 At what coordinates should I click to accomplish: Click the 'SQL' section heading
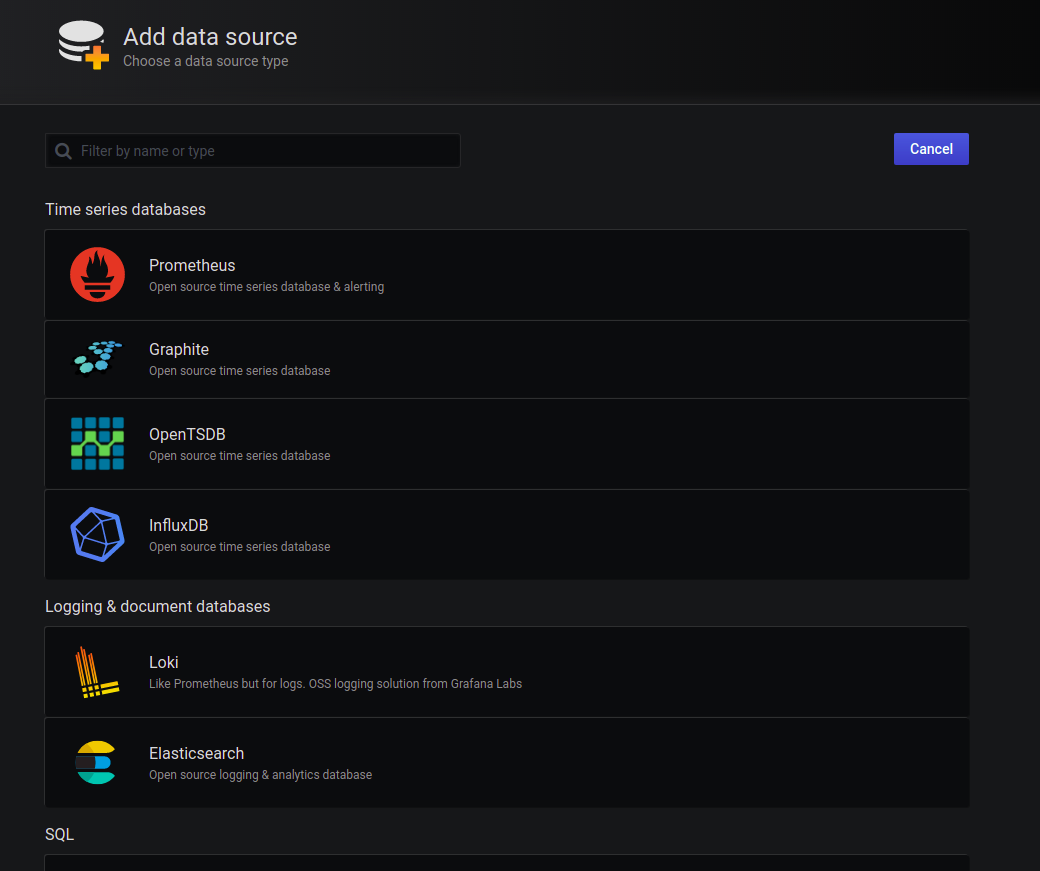click(x=59, y=835)
